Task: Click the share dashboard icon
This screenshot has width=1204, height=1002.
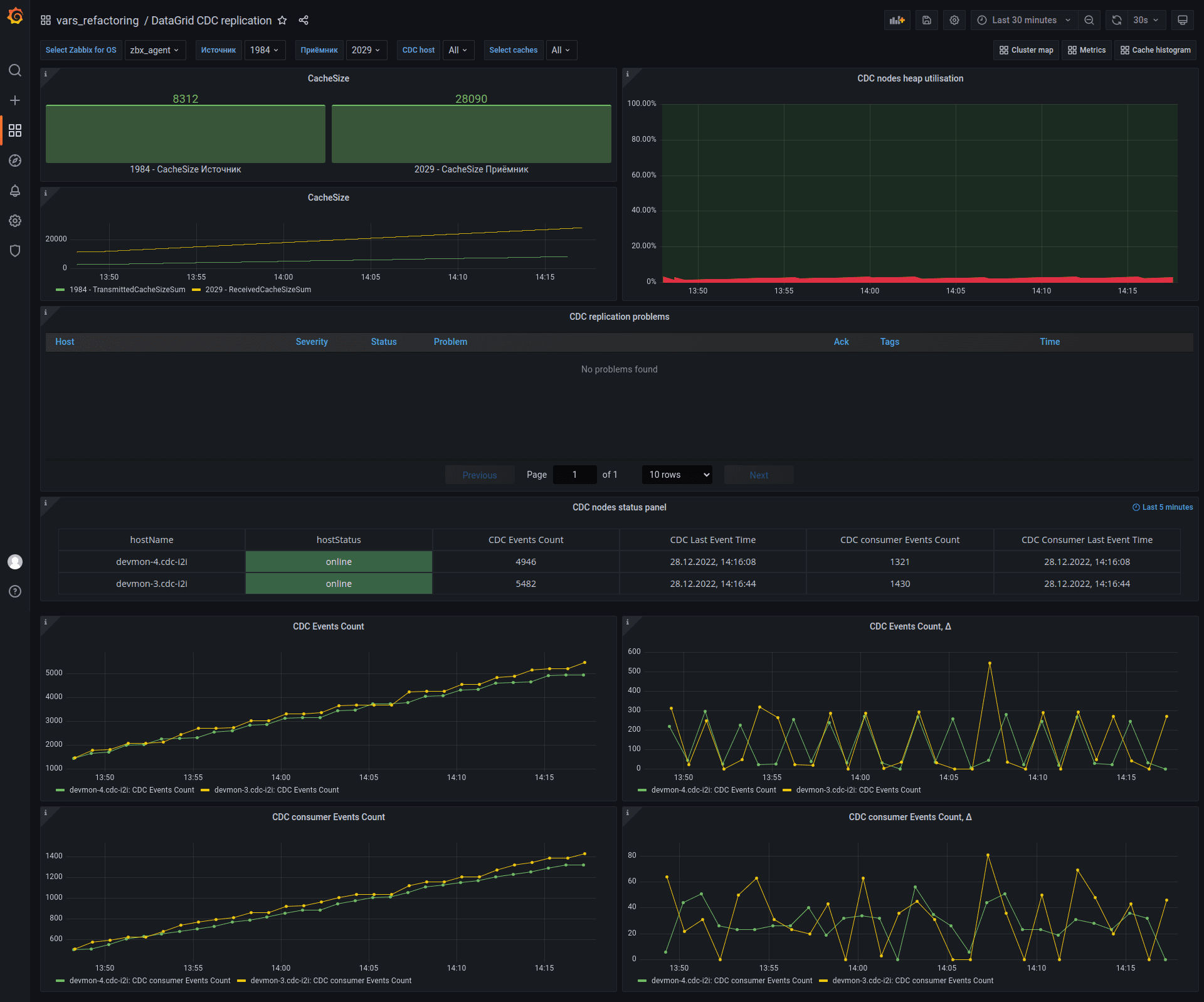Action: click(x=304, y=20)
